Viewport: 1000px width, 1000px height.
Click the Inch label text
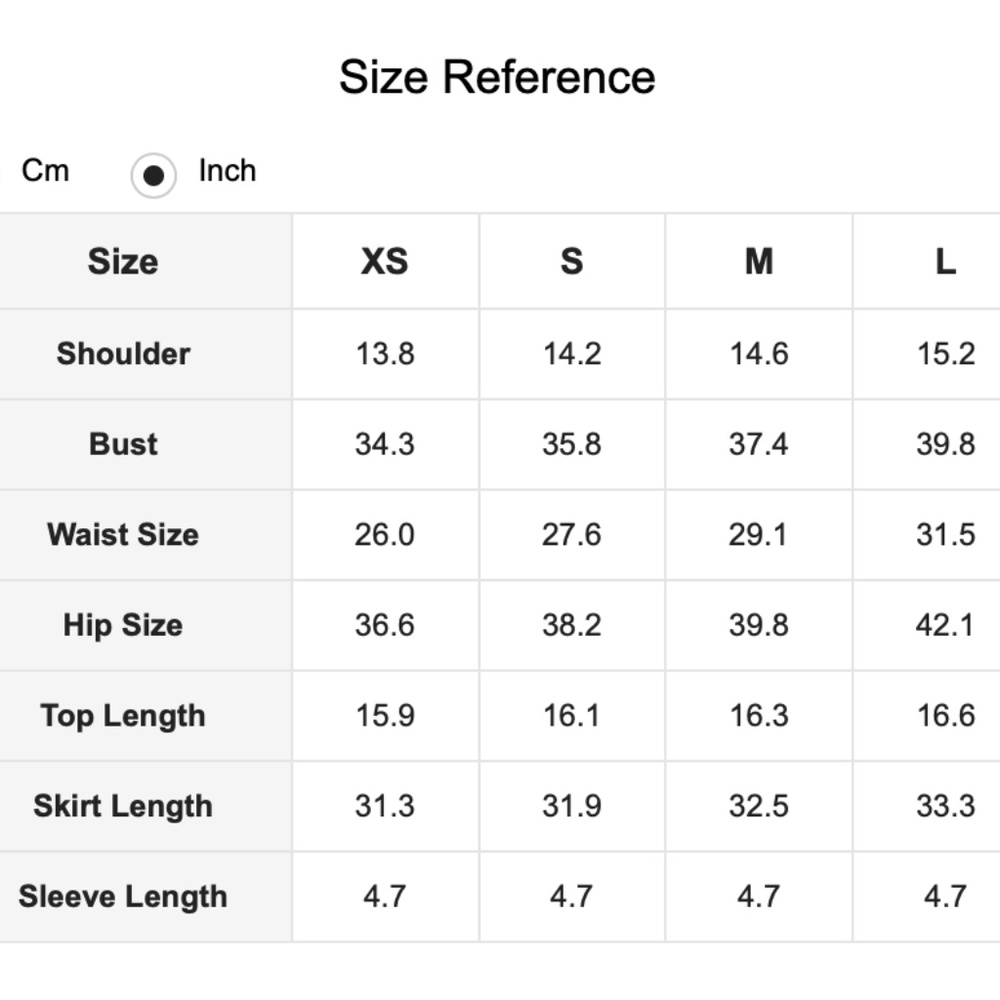[227, 171]
